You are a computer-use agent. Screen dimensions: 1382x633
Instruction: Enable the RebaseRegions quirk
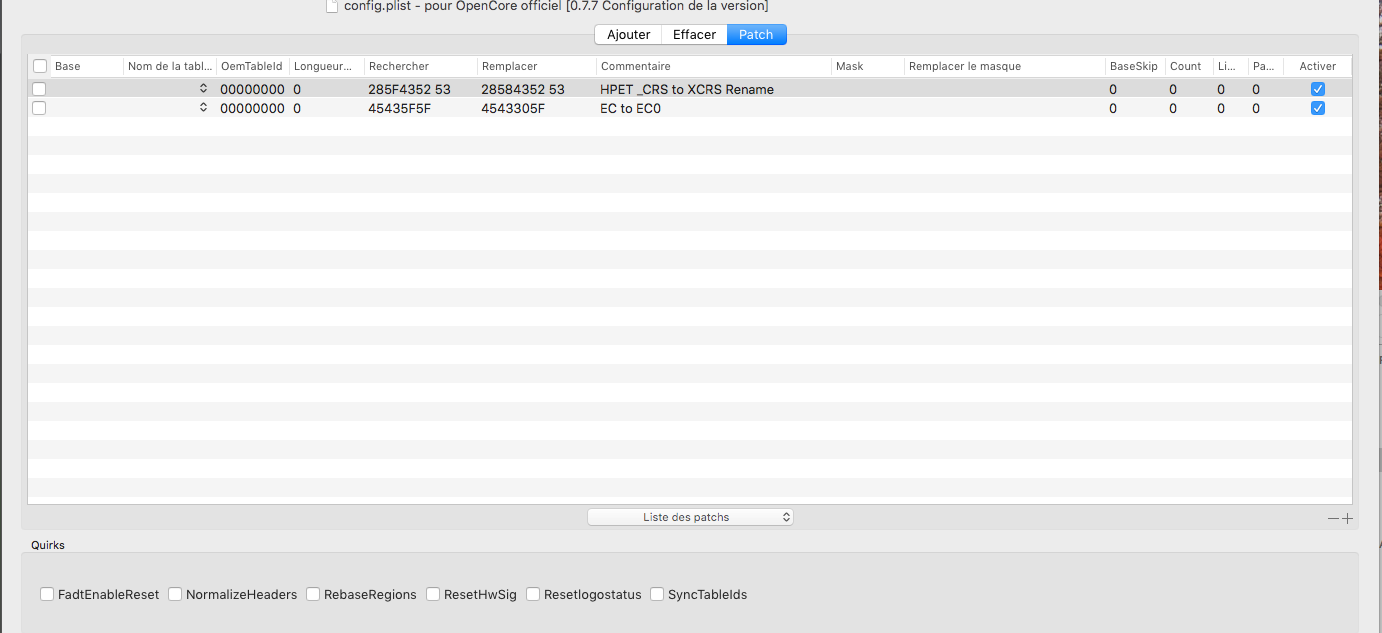(x=313, y=594)
